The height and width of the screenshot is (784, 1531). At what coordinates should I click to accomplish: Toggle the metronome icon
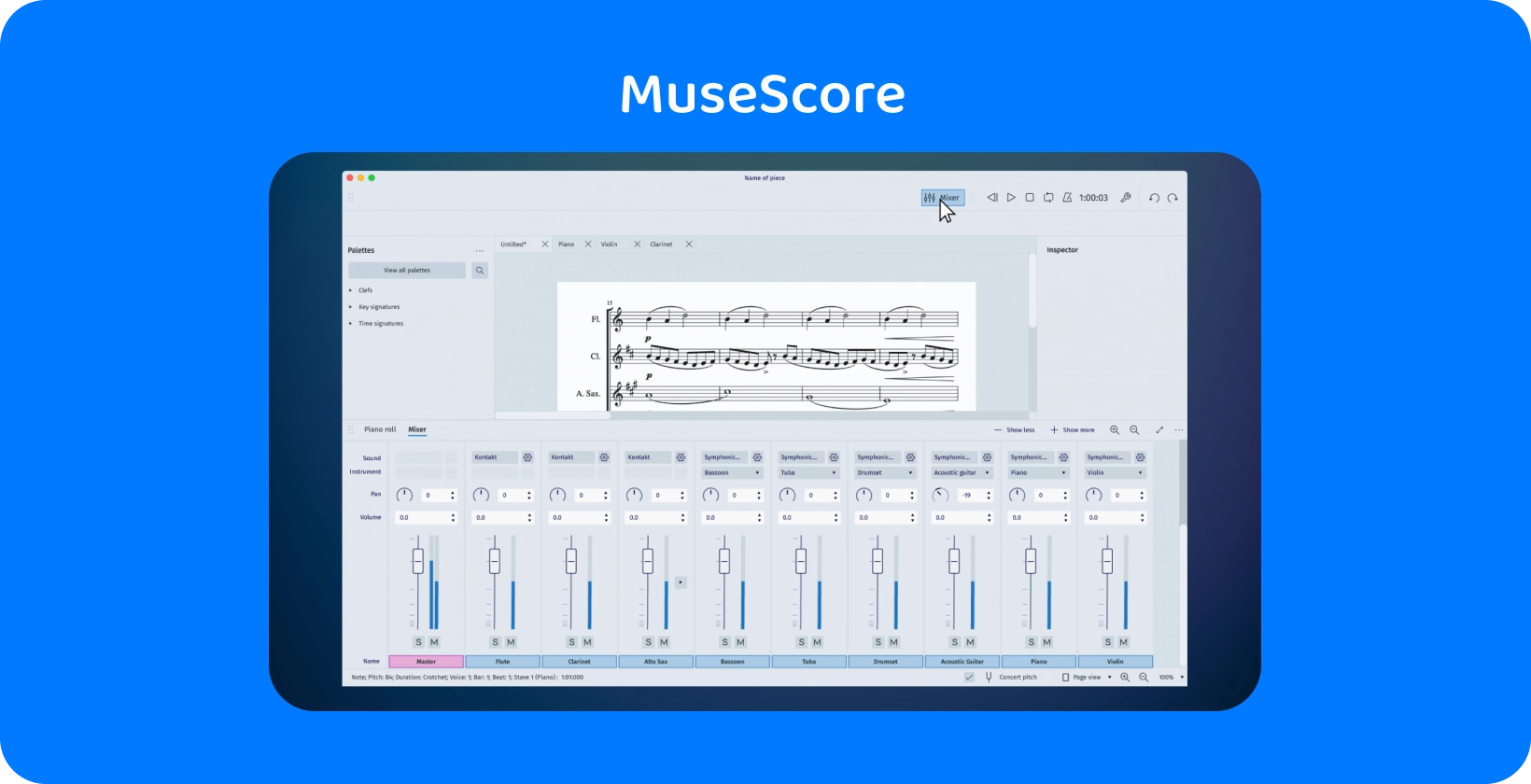(x=1067, y=198)
